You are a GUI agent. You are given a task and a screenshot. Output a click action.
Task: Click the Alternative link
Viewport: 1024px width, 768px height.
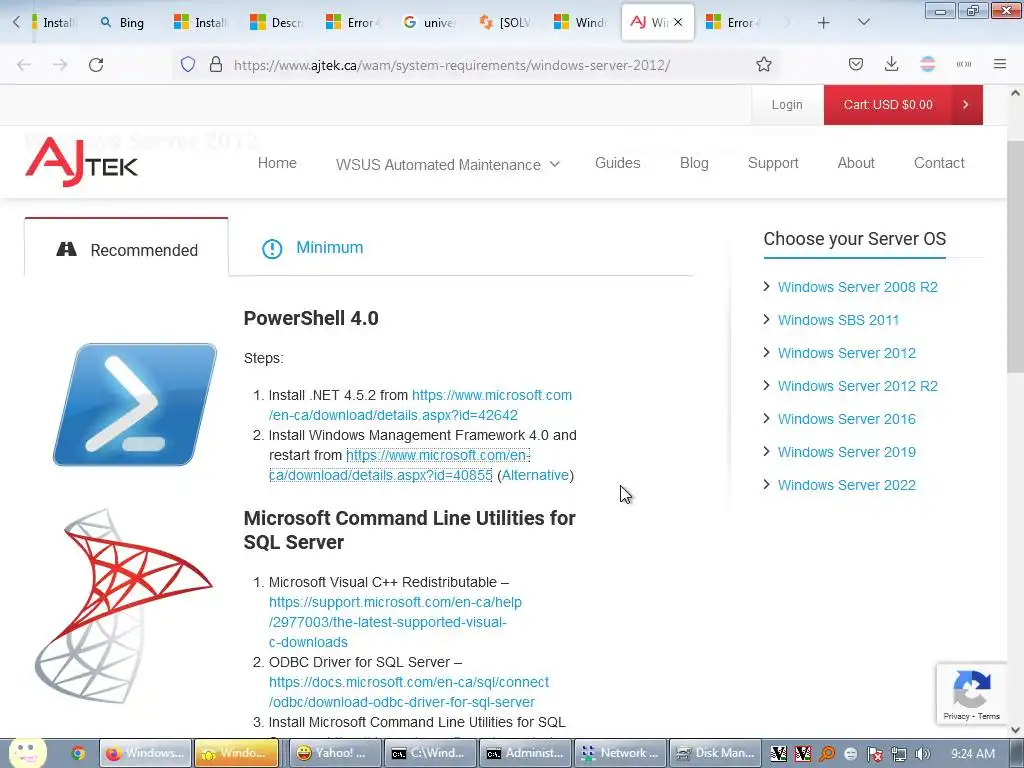(x=535, y=475)
